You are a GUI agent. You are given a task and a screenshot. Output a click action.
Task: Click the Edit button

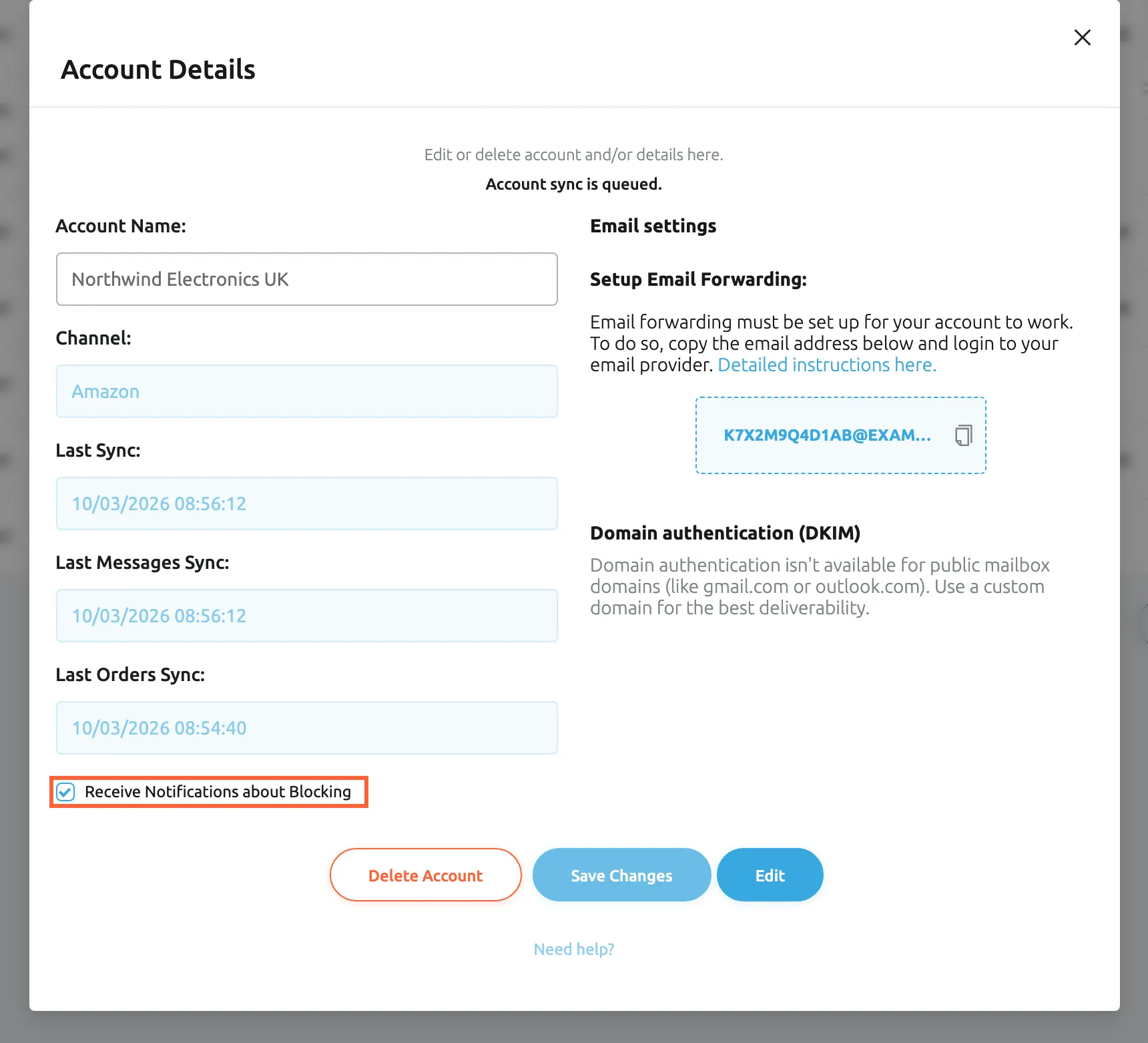click(770, 875)
